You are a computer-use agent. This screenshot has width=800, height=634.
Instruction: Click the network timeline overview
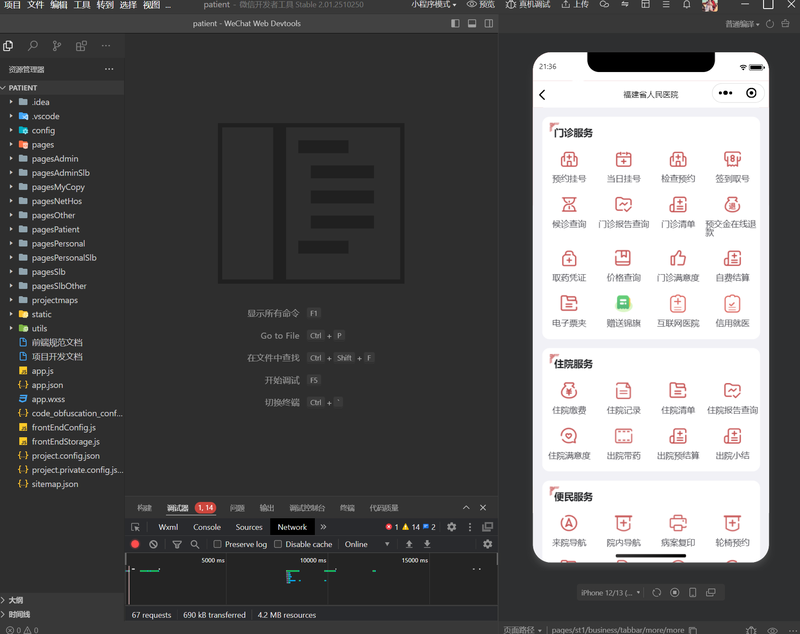pos(311,579)
